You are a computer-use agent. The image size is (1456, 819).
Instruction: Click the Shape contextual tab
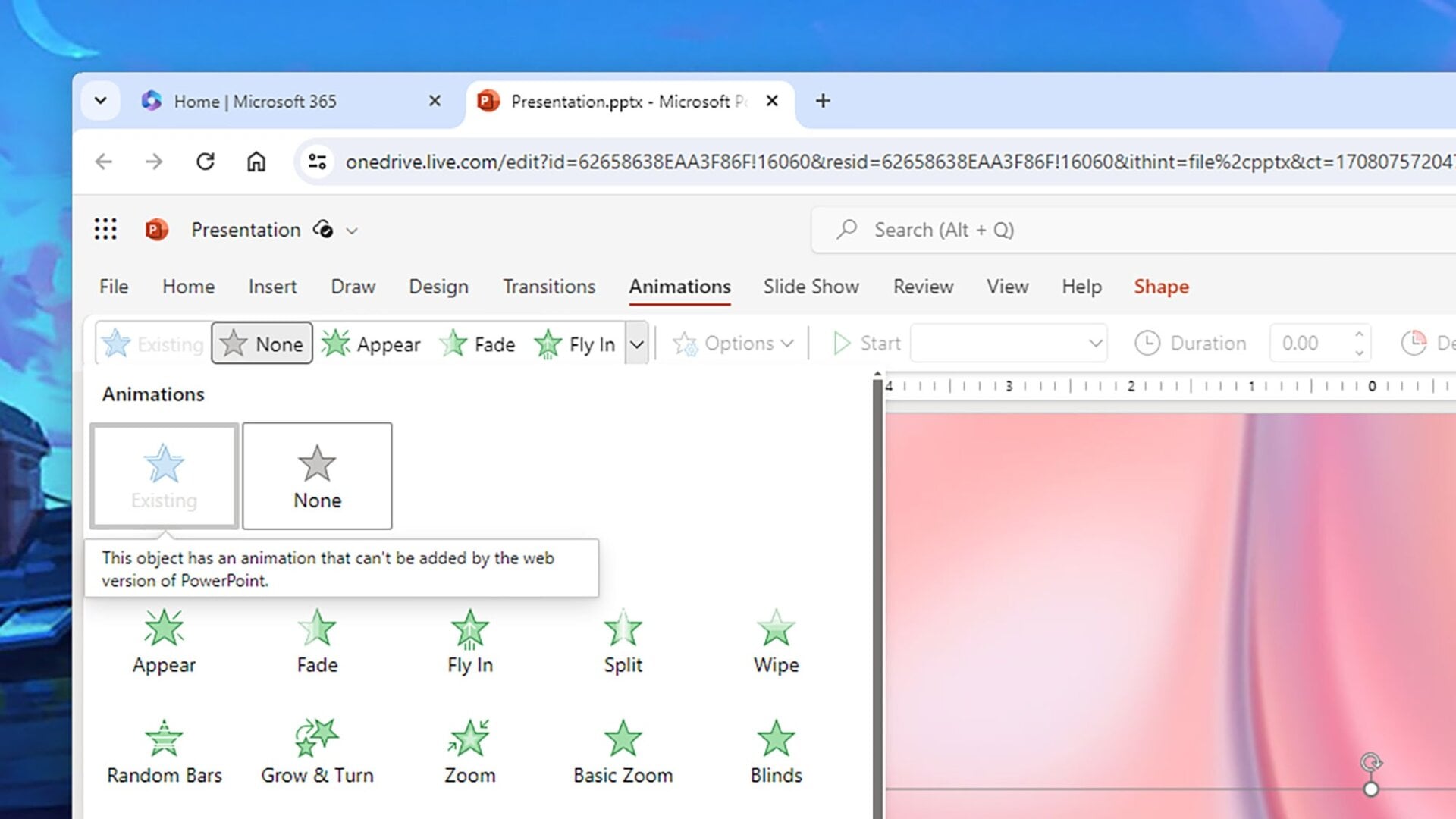(x=1161, y=287)
